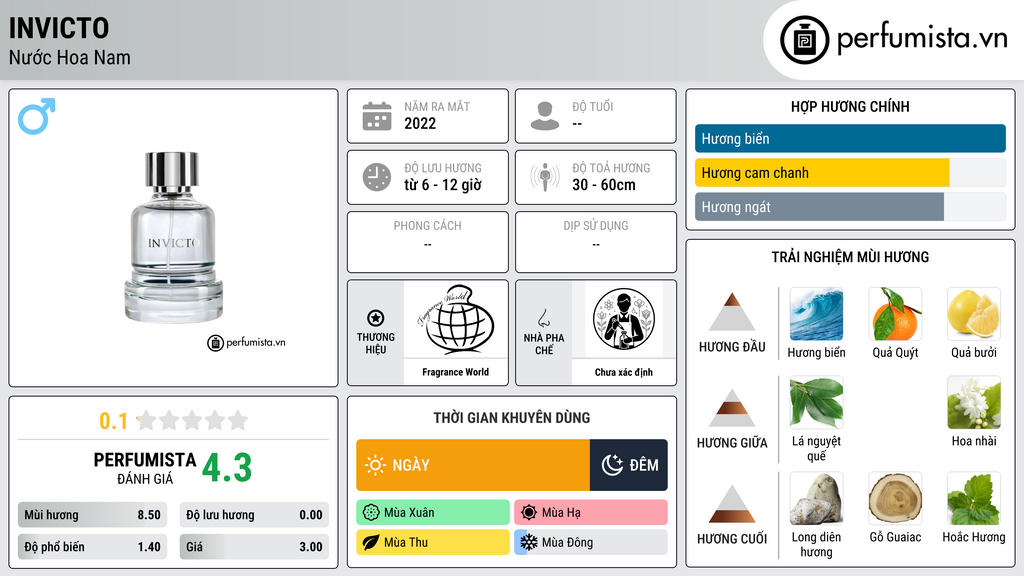Click the Trải nghiệm mùi hương heading
The image size is (1024, 576).
(x=850, y=257)
